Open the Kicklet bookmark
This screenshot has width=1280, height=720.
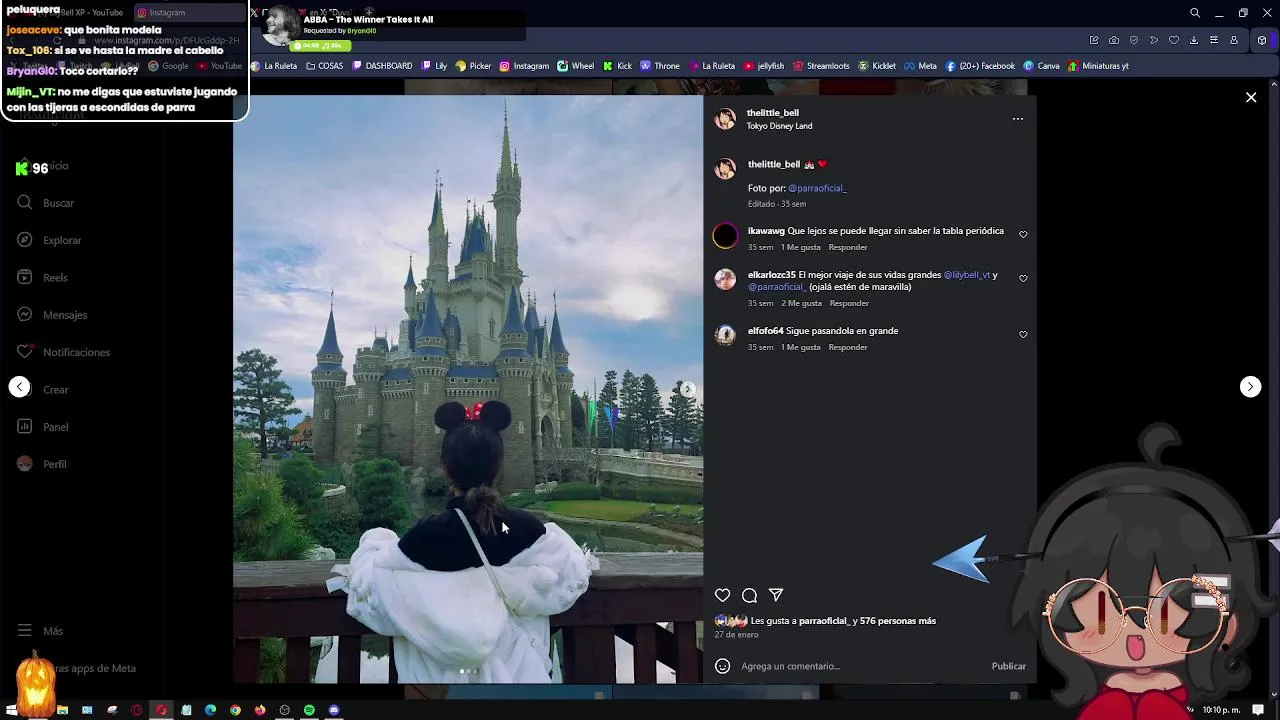(x=877, y=66)
